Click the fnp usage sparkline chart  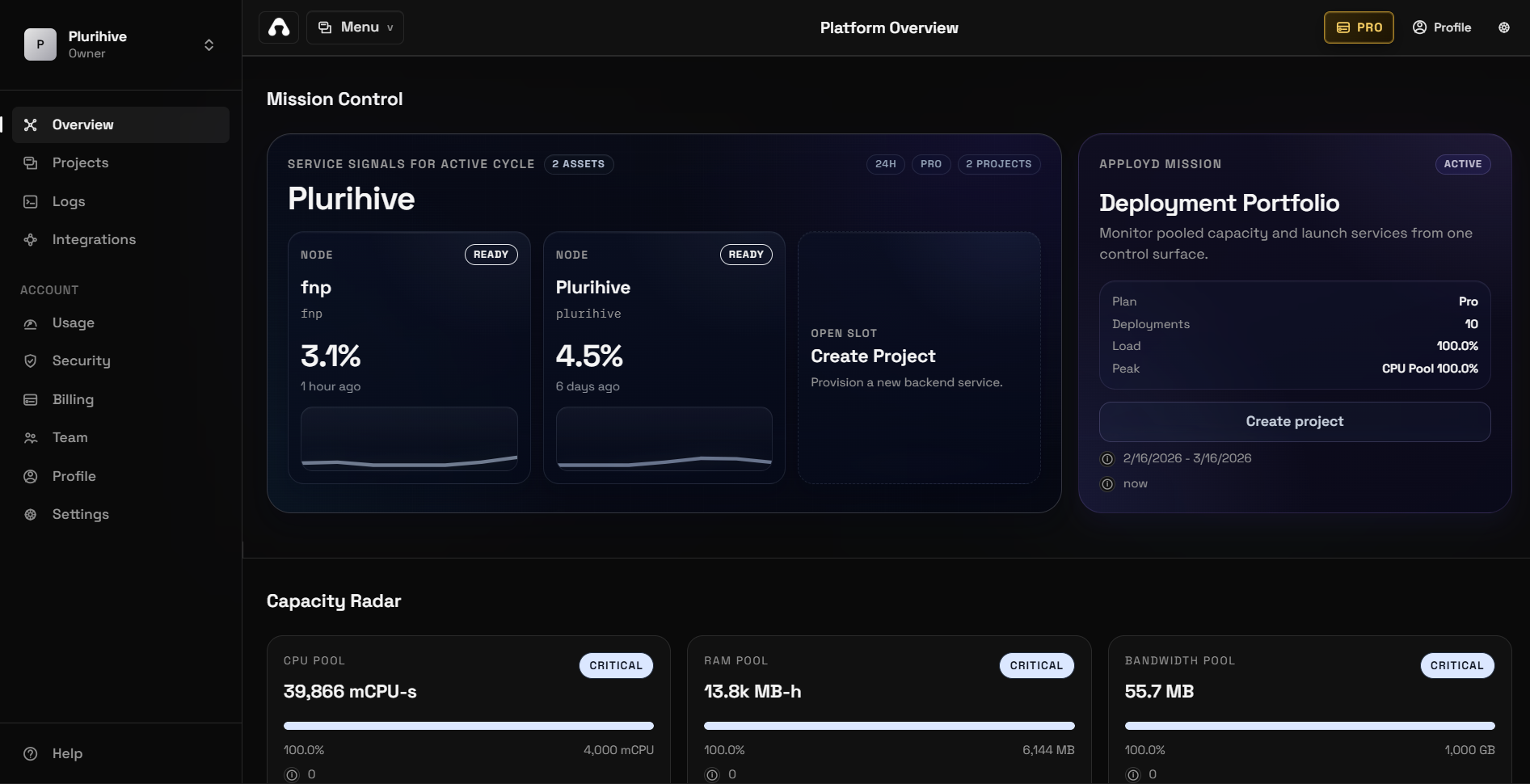coord(409,438)
